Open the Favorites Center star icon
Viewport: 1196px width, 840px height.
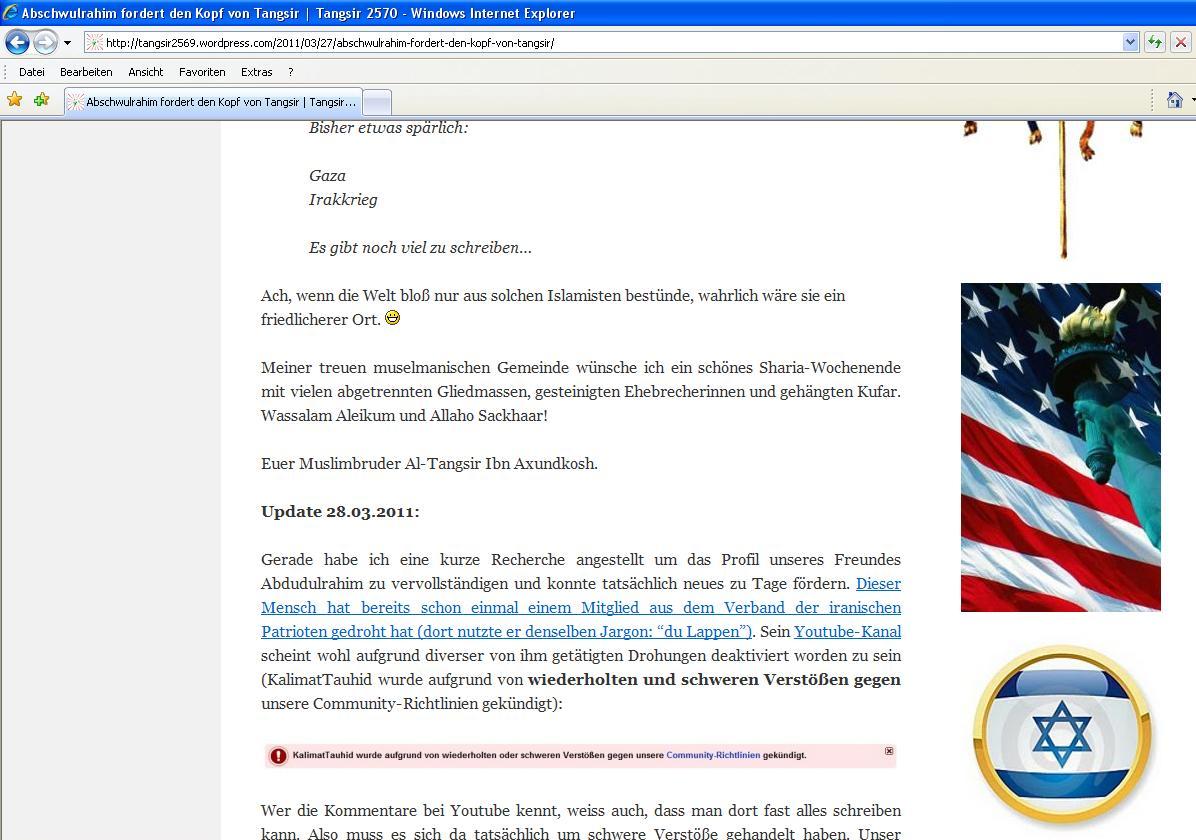click(x=15, y=100)
